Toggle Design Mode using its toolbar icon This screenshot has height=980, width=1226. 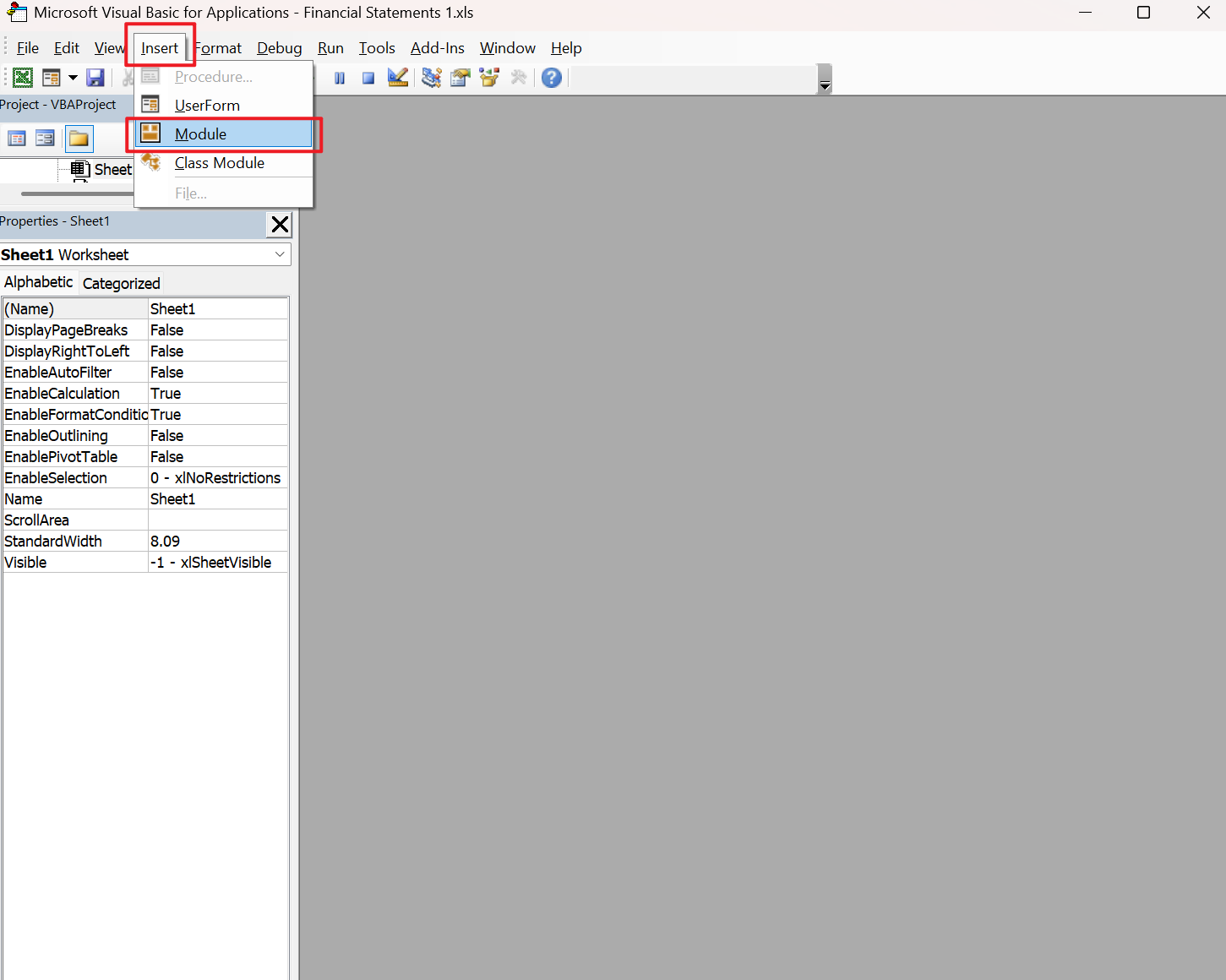[398, 78]
